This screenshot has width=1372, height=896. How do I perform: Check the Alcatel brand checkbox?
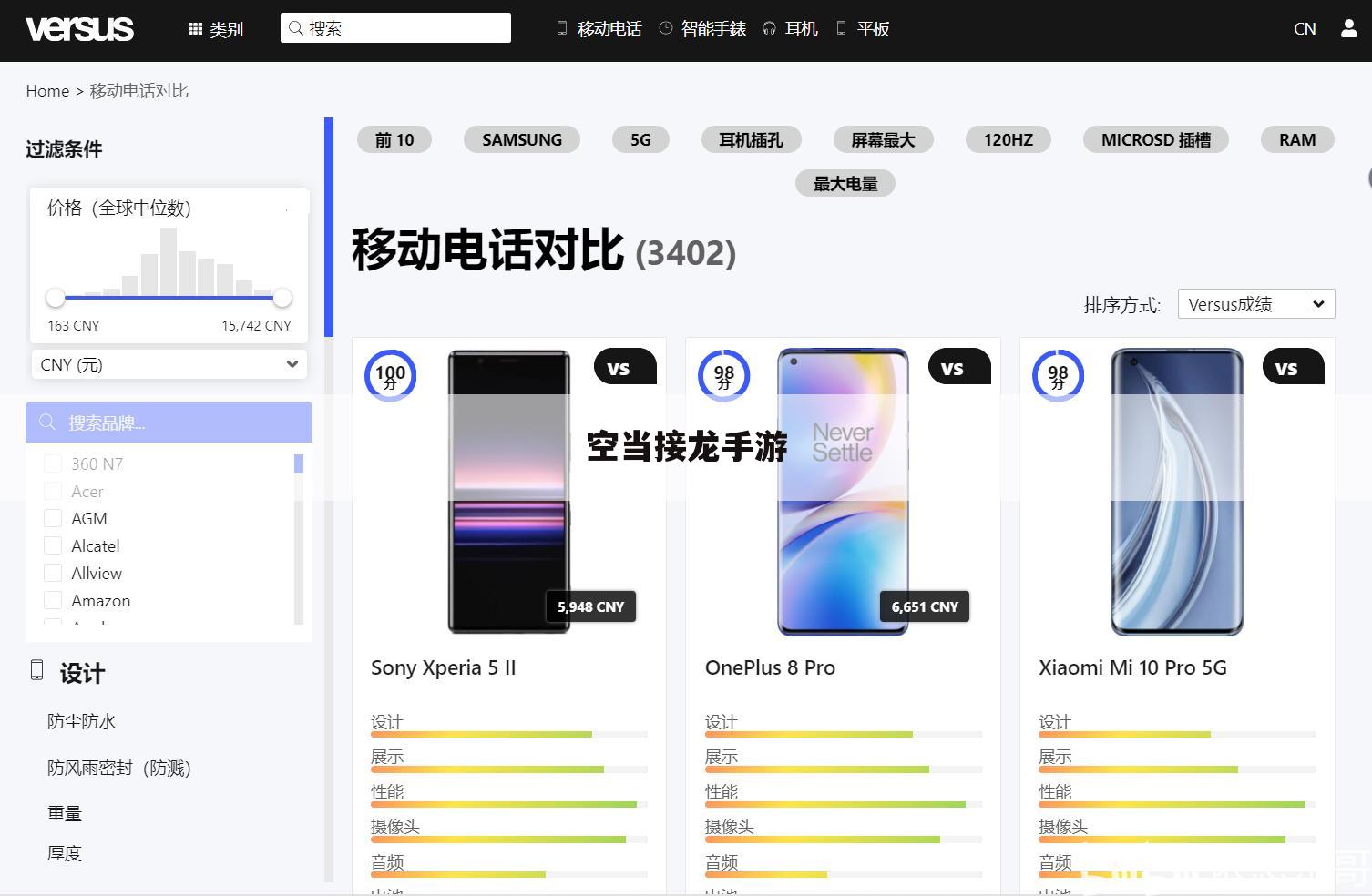53,545
